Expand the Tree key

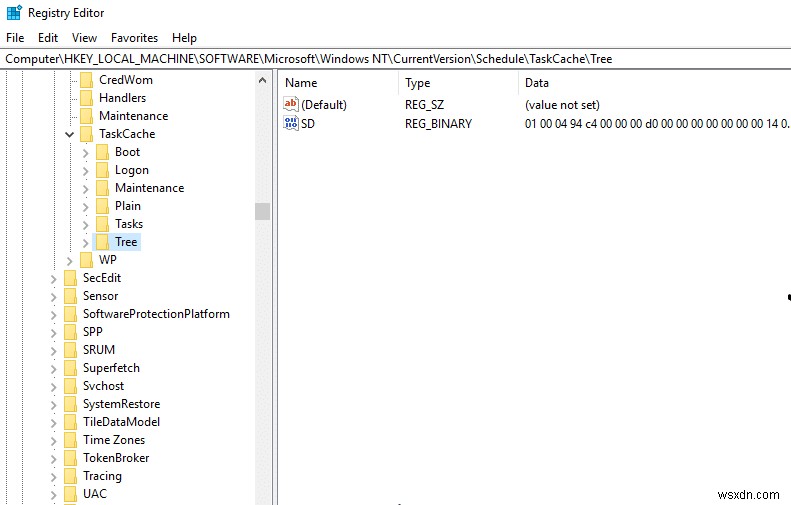click(x=85, y=243)
